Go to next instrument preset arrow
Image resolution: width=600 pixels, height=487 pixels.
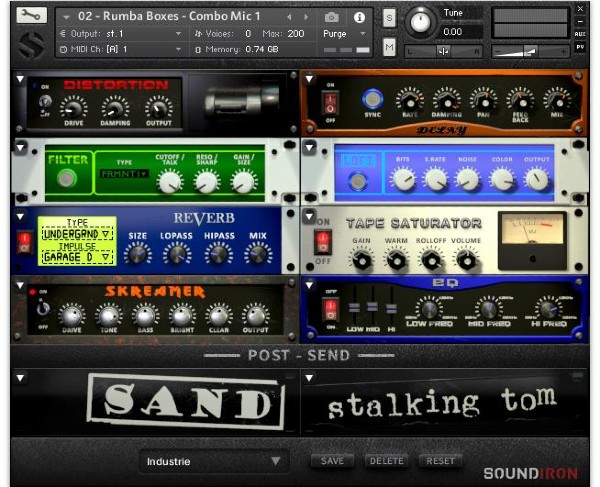pos(306,17)
